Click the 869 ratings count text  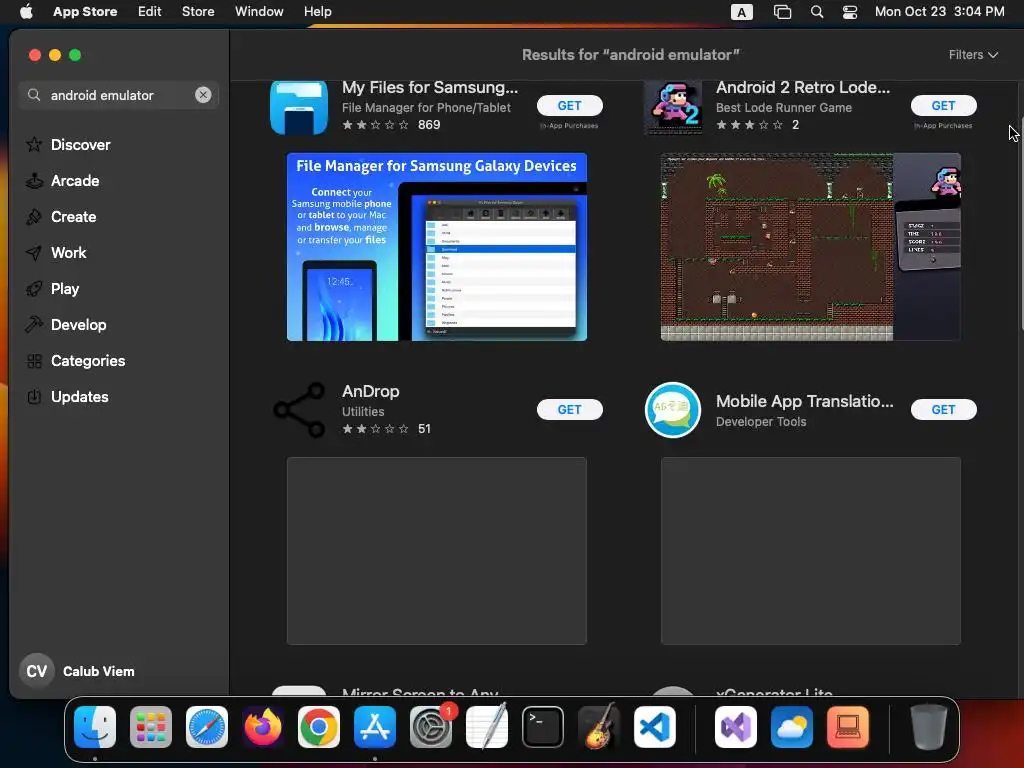pyautogui.click(x=429, y=125)
